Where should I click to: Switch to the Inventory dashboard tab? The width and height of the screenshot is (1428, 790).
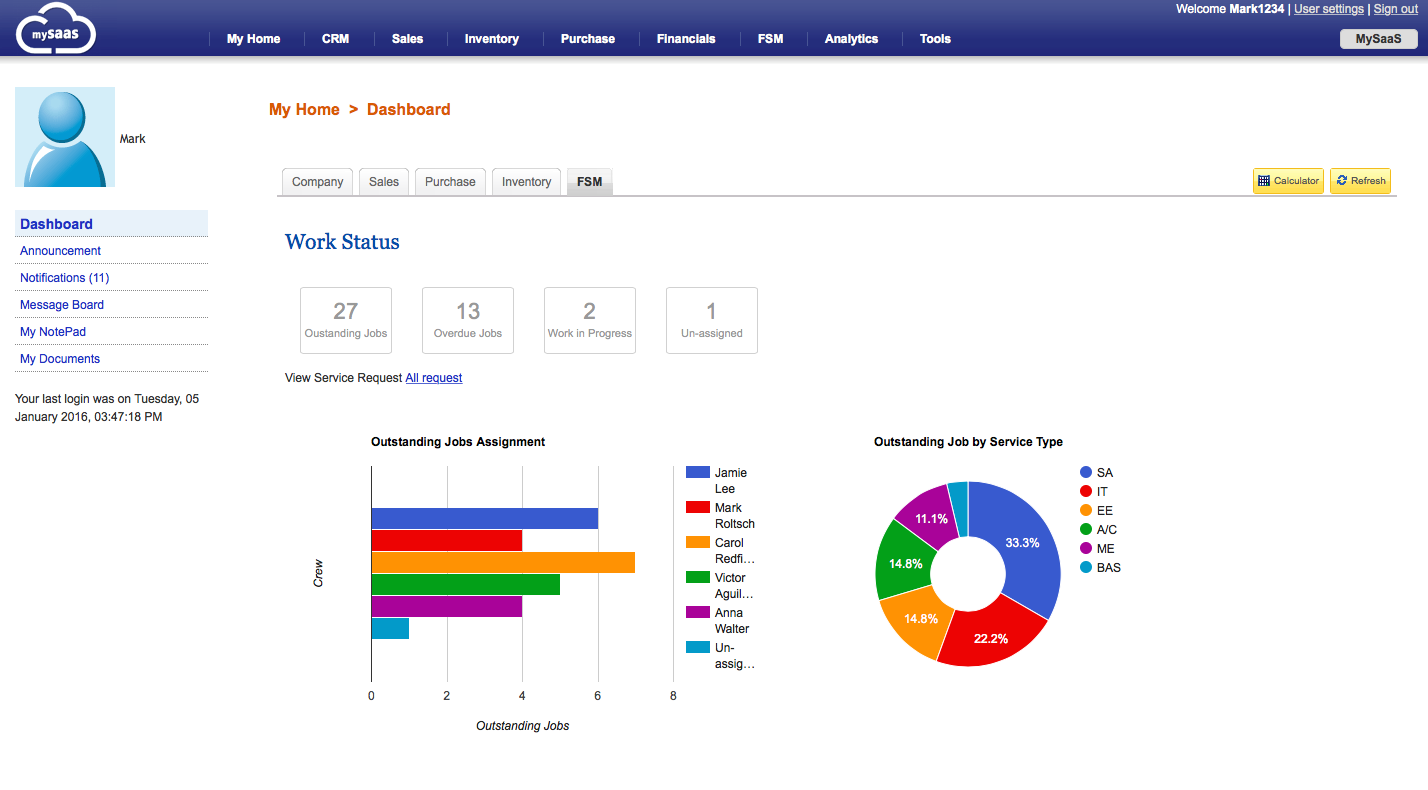(x=526, y=182)
